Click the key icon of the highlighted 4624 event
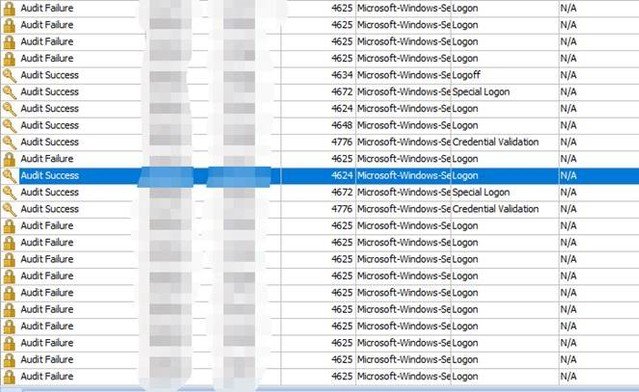The height and width of the screenshot is (392, 639). tap(9, 176)
